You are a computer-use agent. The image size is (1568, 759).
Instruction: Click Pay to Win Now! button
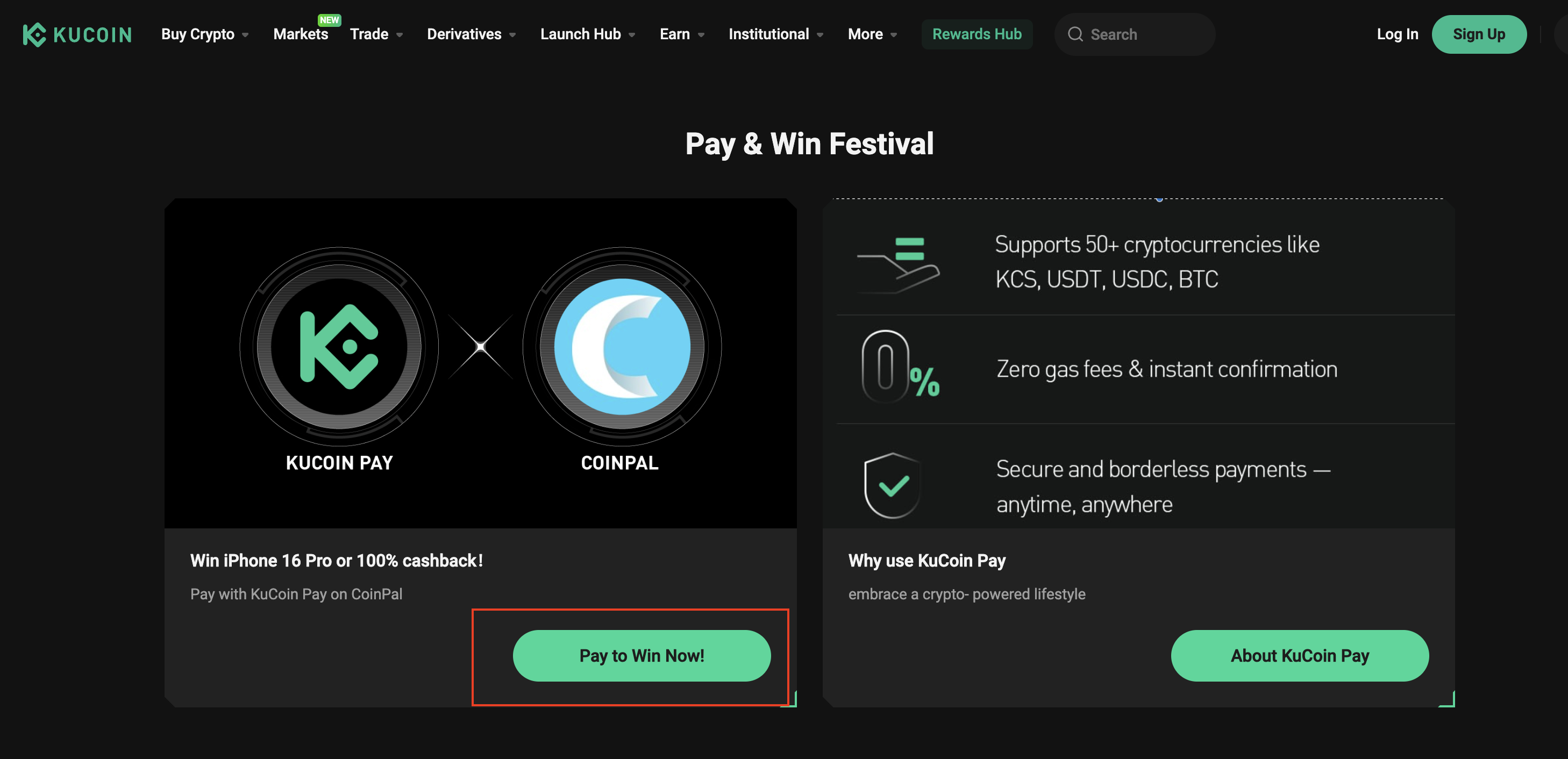[x=642, y=656]
